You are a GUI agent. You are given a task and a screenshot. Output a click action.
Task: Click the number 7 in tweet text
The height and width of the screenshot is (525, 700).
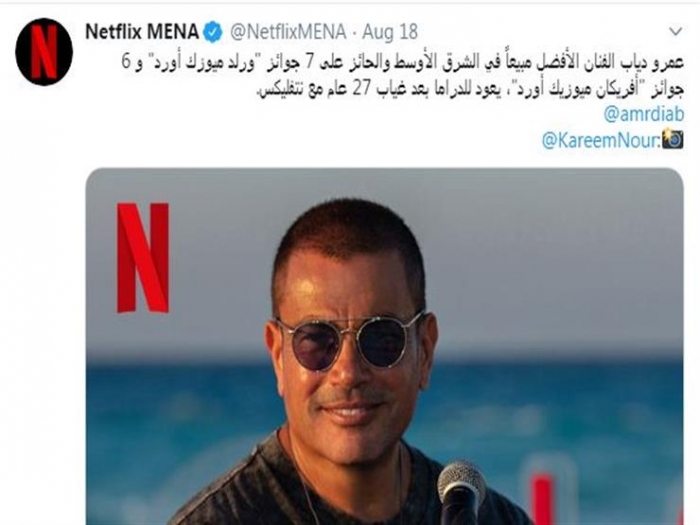309,63
